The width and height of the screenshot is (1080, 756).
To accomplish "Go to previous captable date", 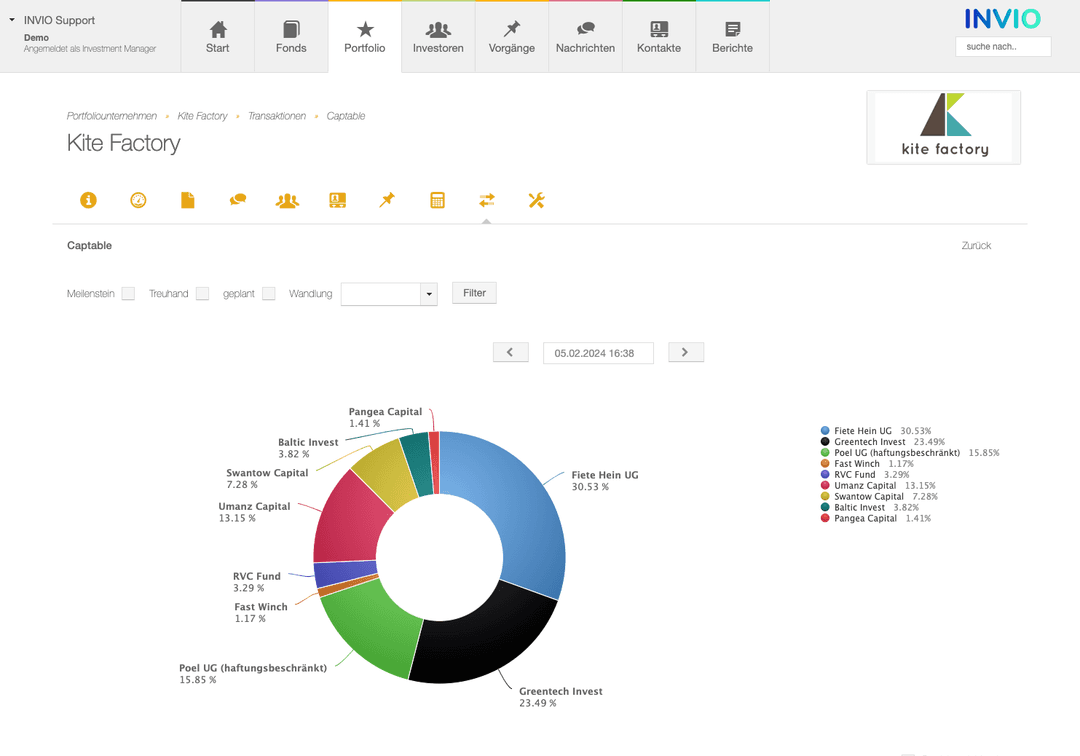I will click(x=510, y=352).
